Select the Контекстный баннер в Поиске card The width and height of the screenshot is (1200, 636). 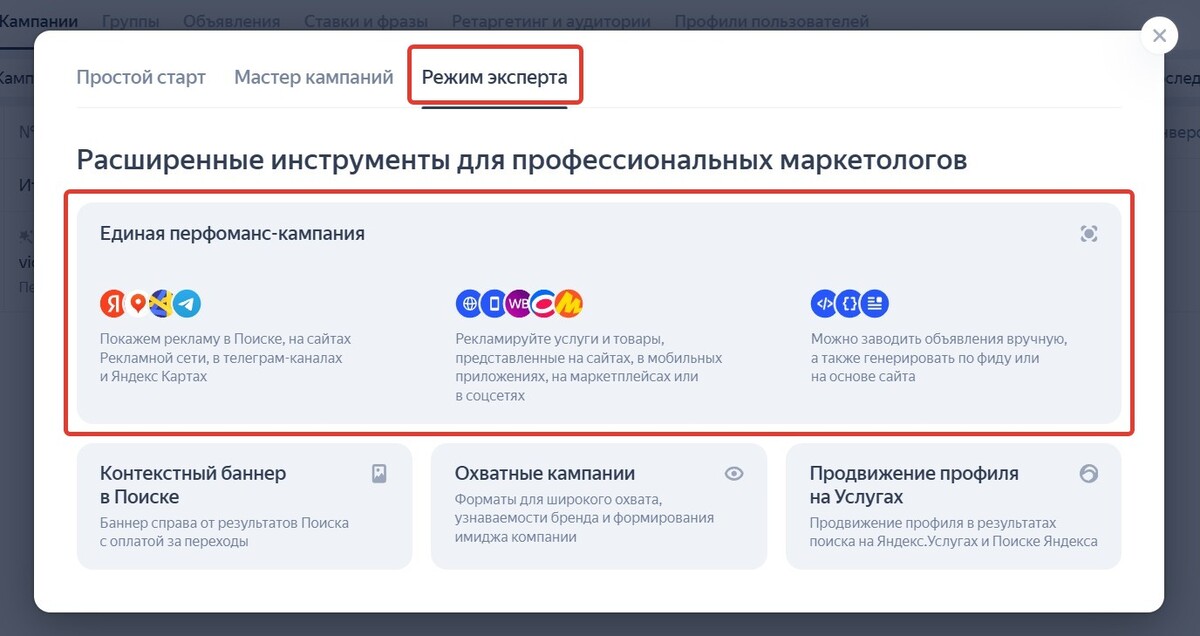[244, 506]
